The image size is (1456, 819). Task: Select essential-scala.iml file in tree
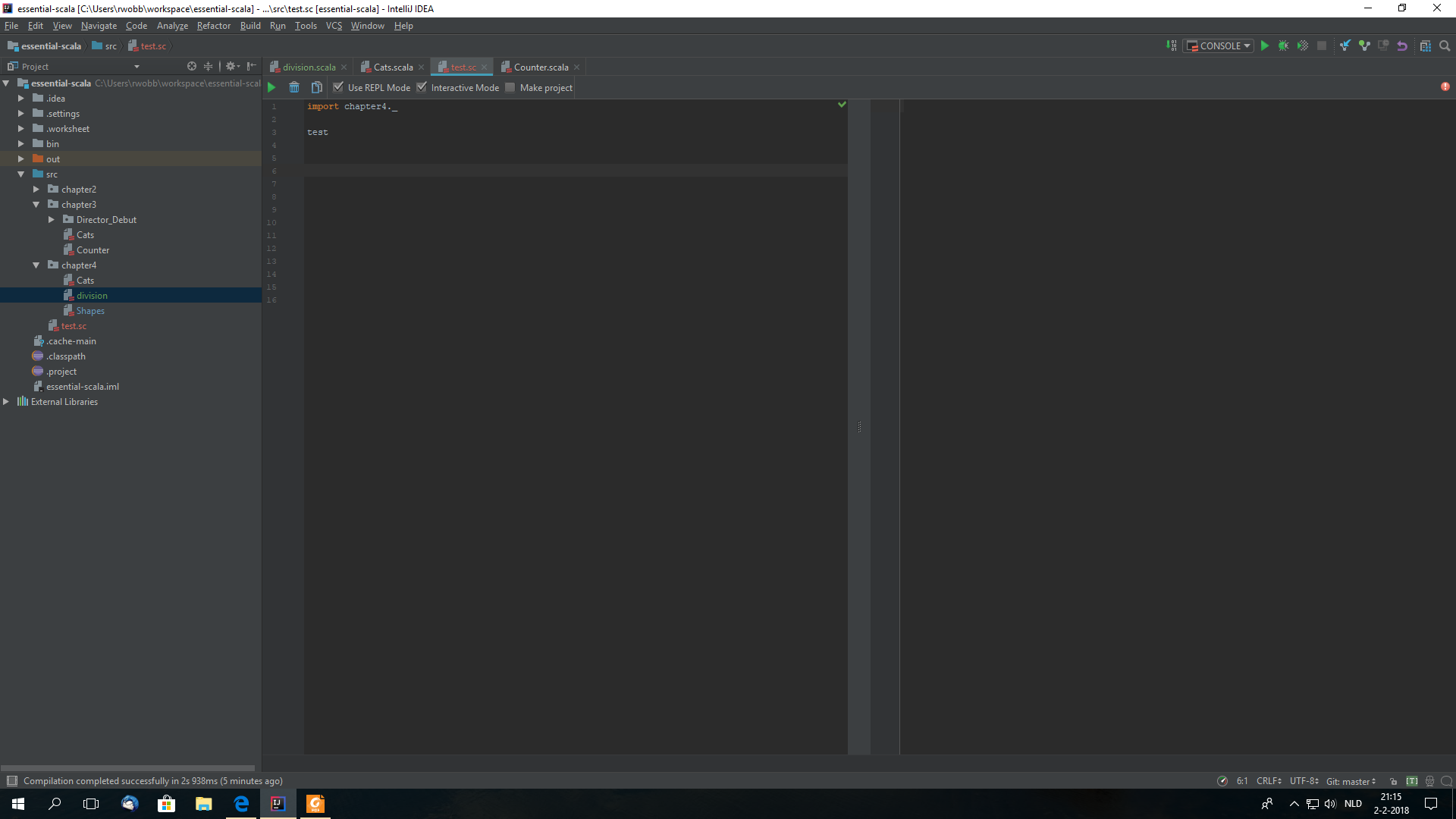[x=82, y=386]
